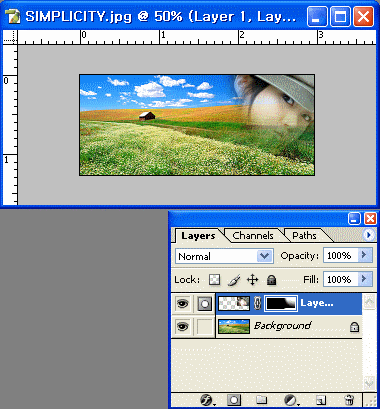The height and width of the screenshot is (409, 380).
Task: Select the Layers tab
Action: (x=198, y=235)
